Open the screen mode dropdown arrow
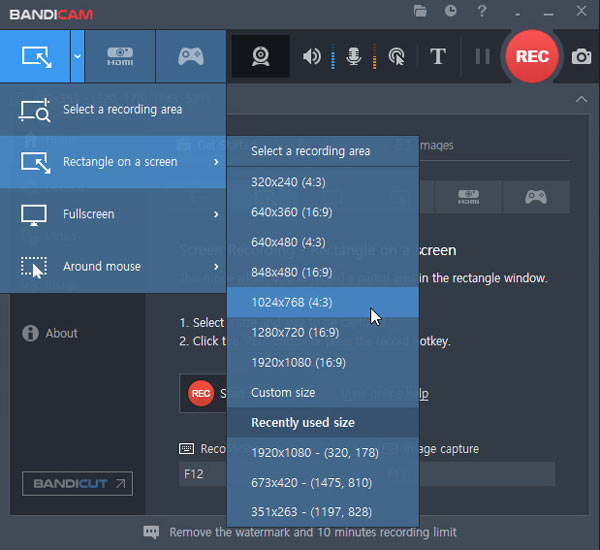 [77, 57]
